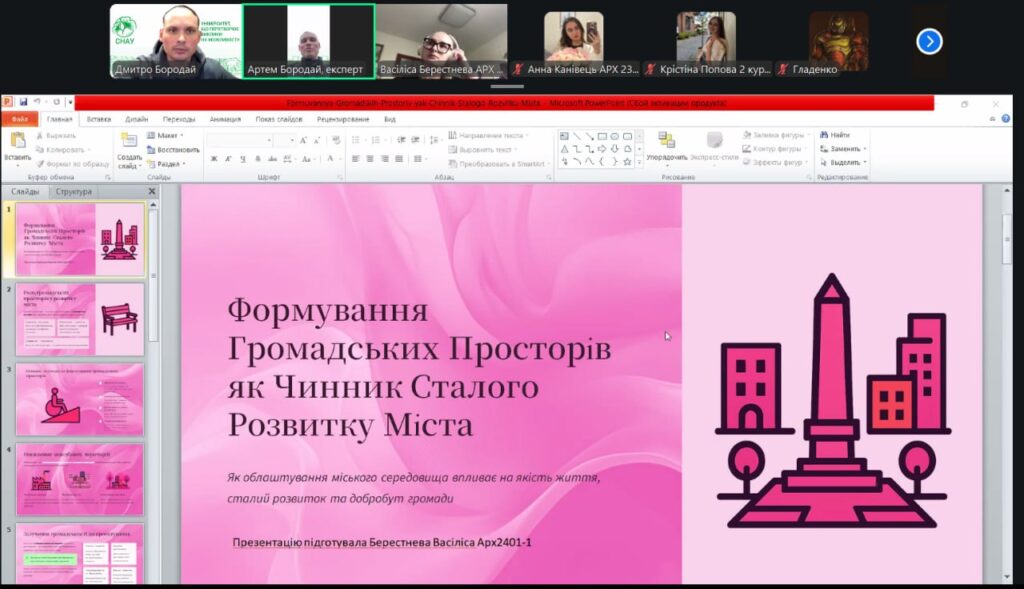Viewport: 1024px width, 589px height.
Task: Click the Find (Найти) binoculars button
Action: [x=835, y=135]
